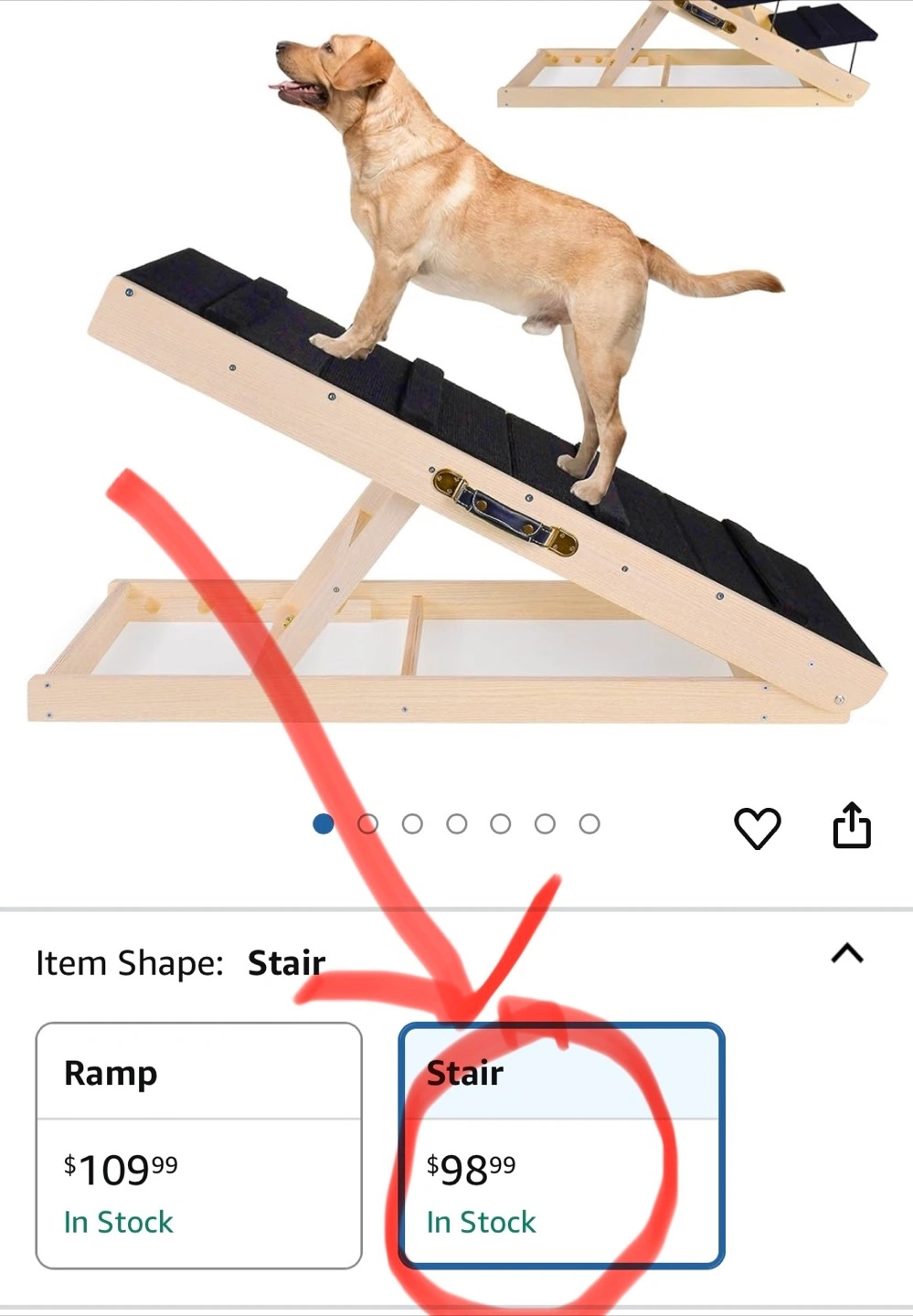
Task: Go to the sixth image dot
Action: [x=545, y=824]
